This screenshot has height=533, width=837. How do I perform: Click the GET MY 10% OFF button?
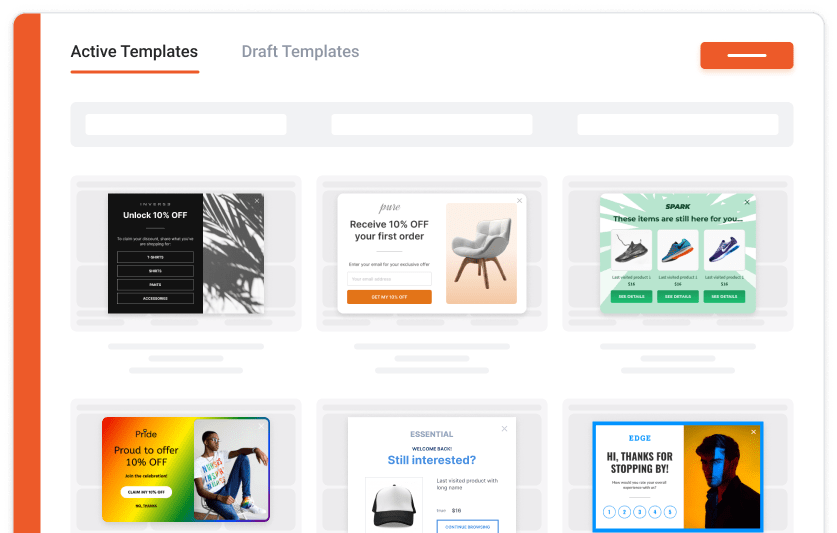(389, 297)
